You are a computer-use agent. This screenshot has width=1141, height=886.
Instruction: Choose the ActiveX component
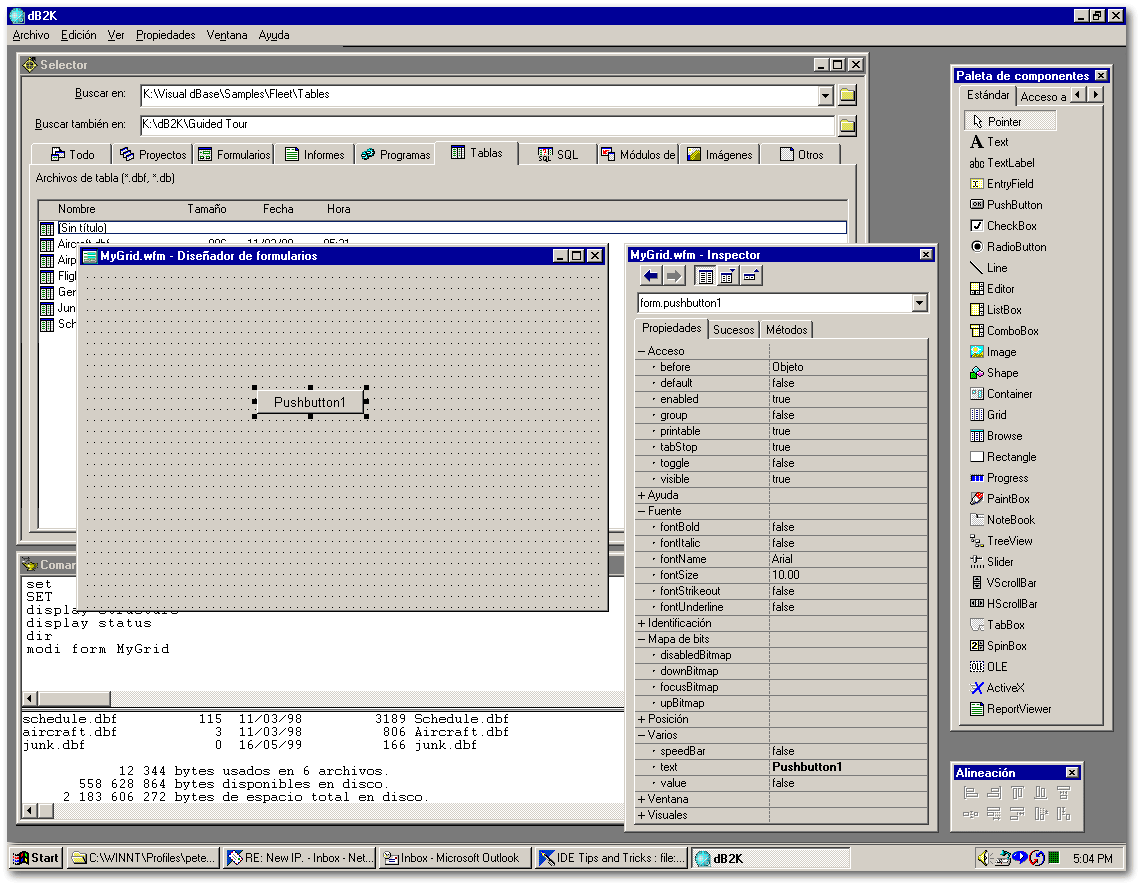[x=997, y=688]
